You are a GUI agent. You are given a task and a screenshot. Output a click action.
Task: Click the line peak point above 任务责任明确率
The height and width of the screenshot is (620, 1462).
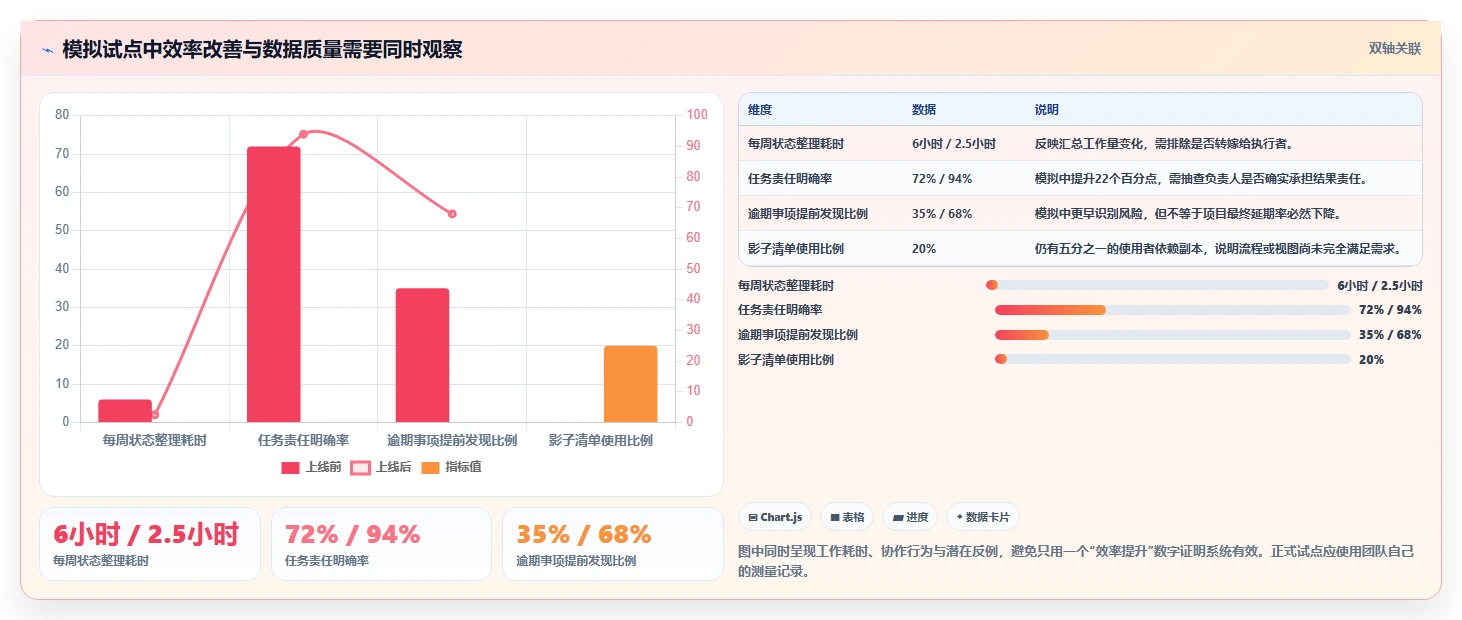303,134
